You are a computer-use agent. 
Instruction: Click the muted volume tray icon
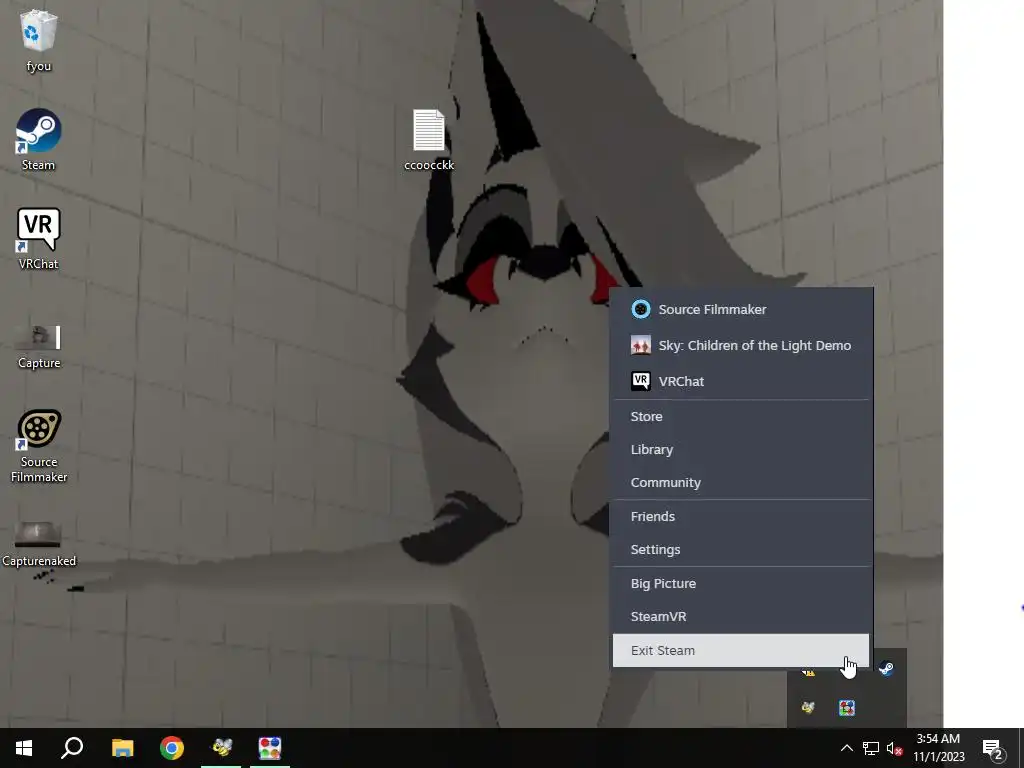894,748
